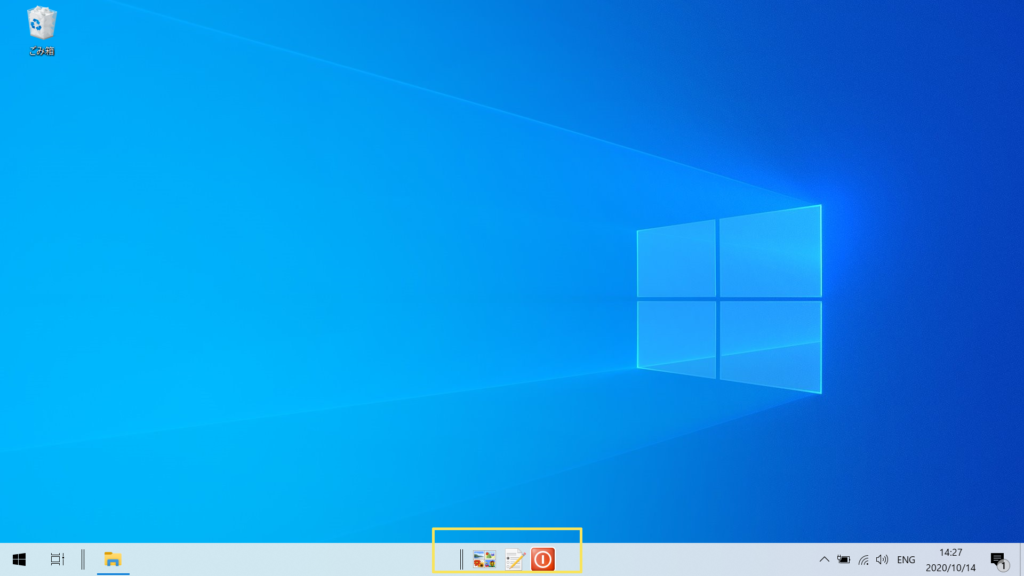Check battery status in the system tray
Screen dimensions: 1024x576
844,560
